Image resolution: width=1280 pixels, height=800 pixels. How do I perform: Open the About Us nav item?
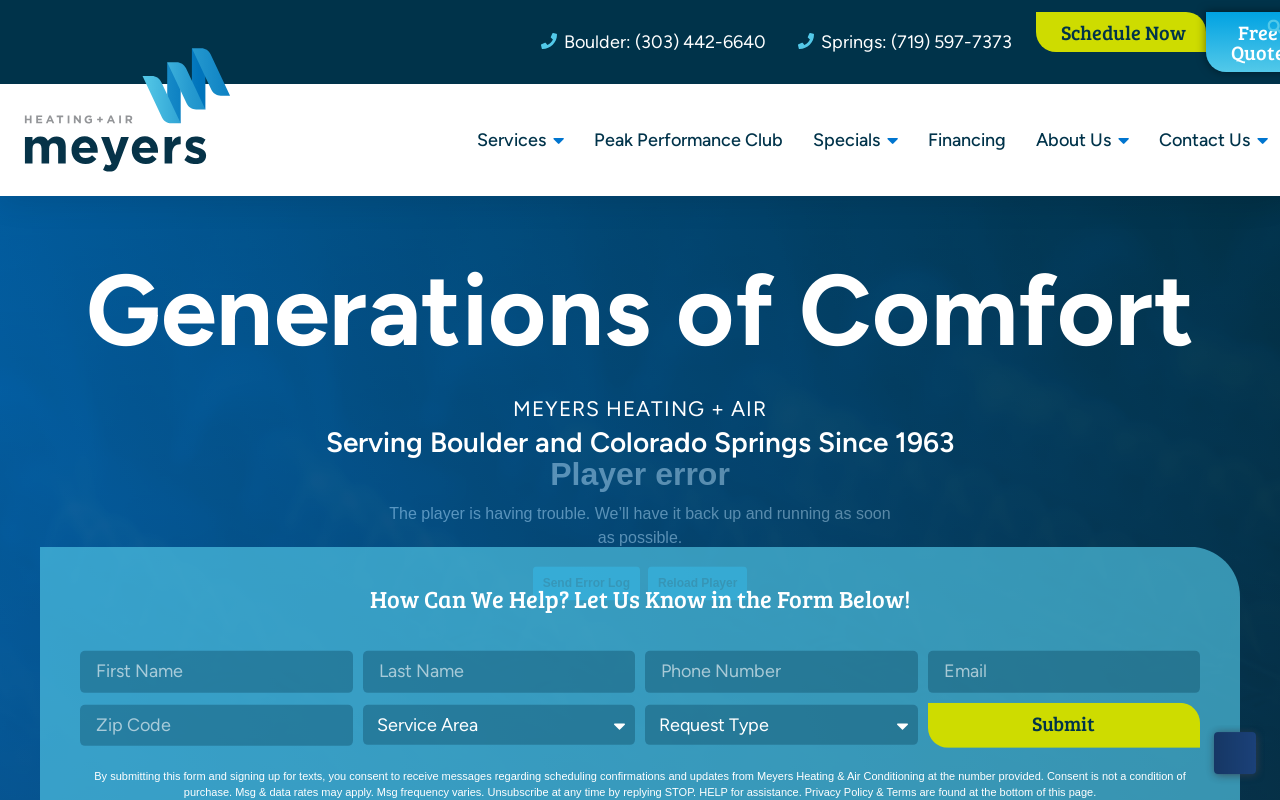pos(1073,140)
